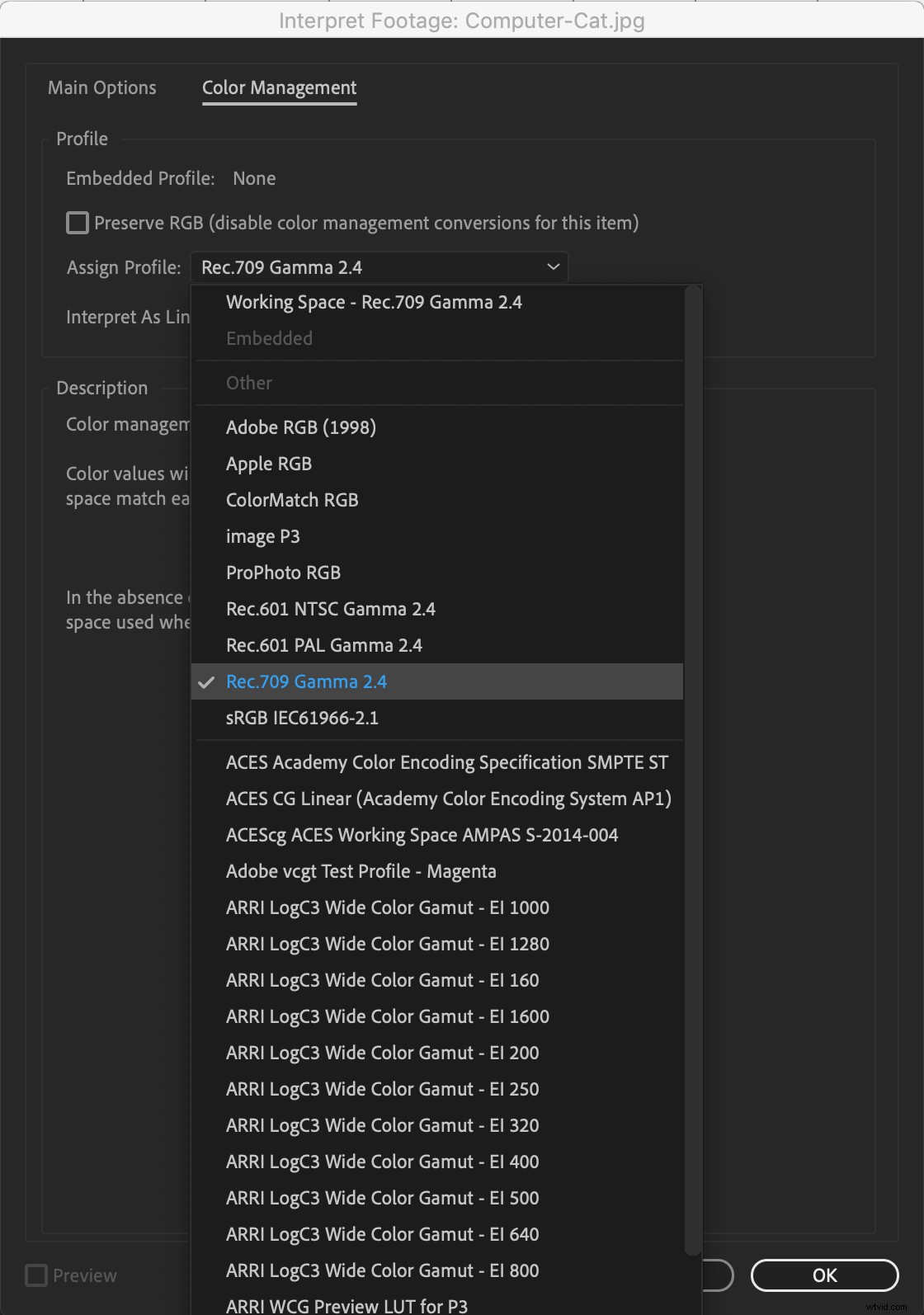This screenshot has height=1315, width=924.
Task: Choose ACES Academy Color Encoding Specification SMPTE ST
Action: [x=437, y=762]
